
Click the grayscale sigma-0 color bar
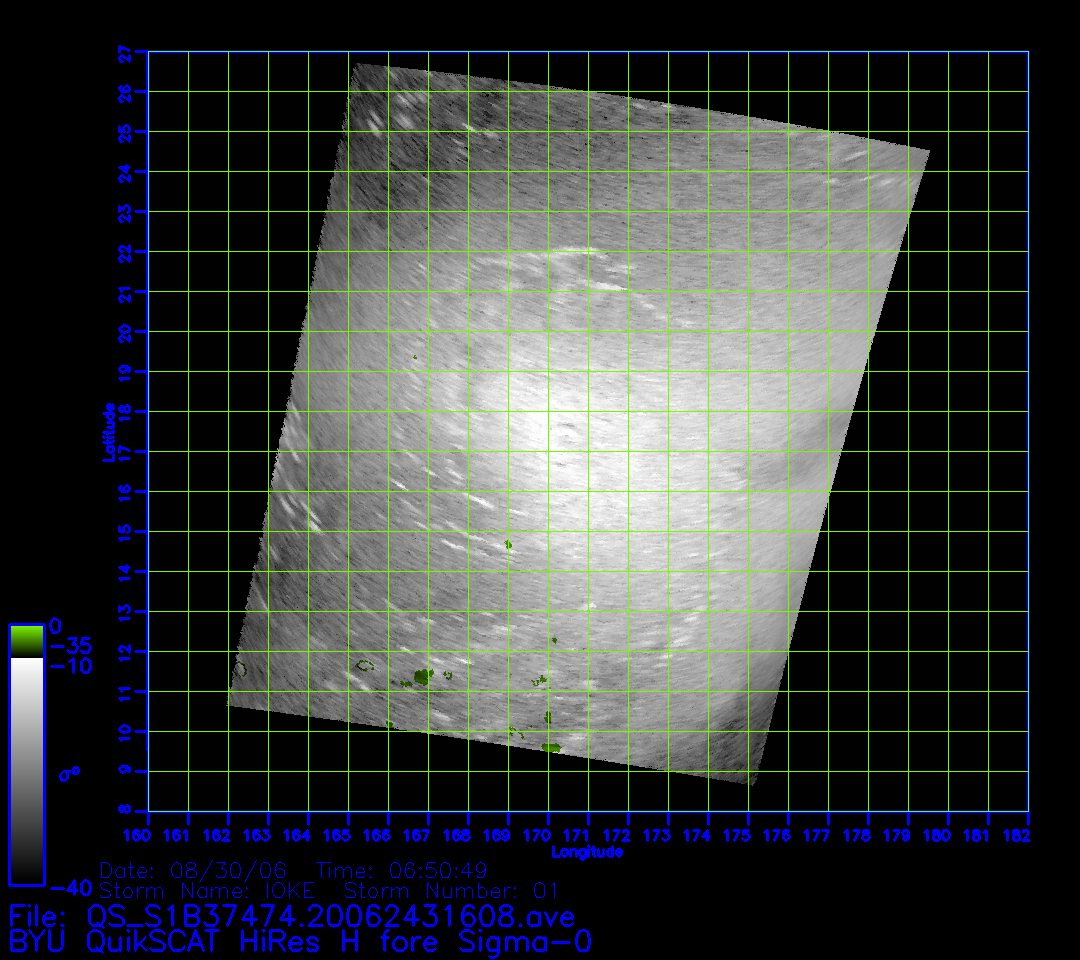tap(26, 770)
